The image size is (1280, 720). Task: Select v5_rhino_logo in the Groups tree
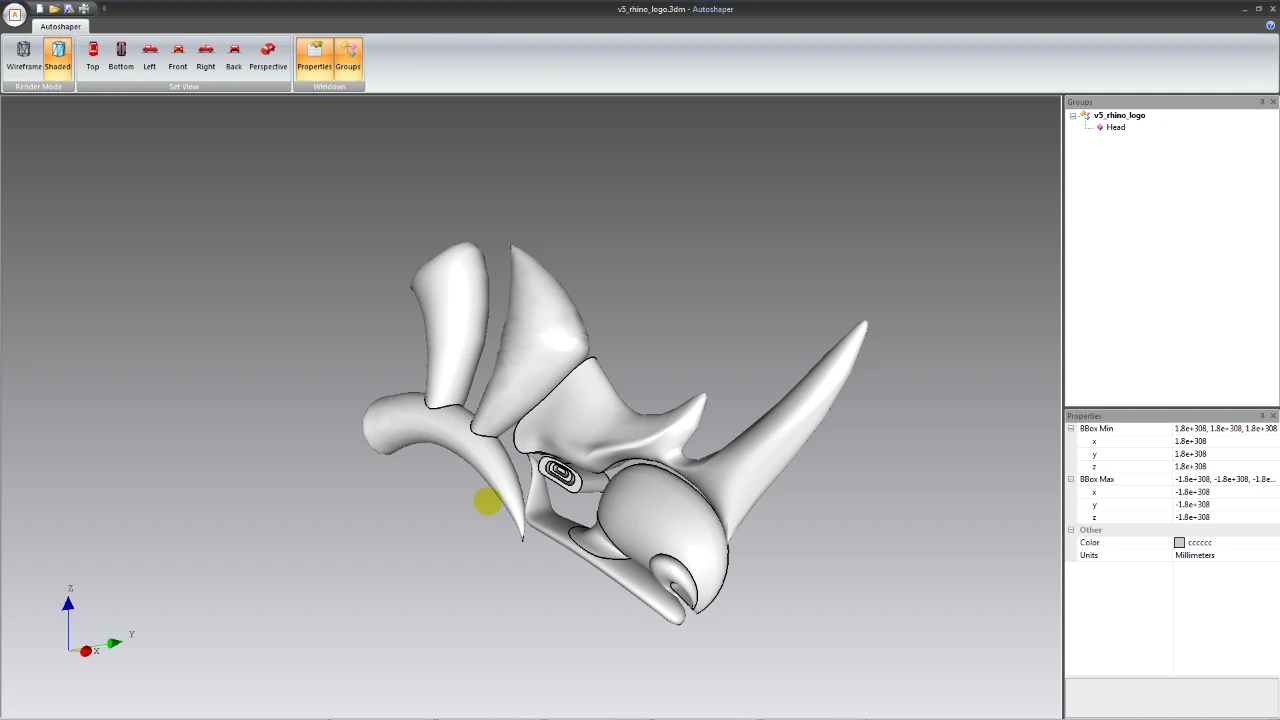point(1119,115)
